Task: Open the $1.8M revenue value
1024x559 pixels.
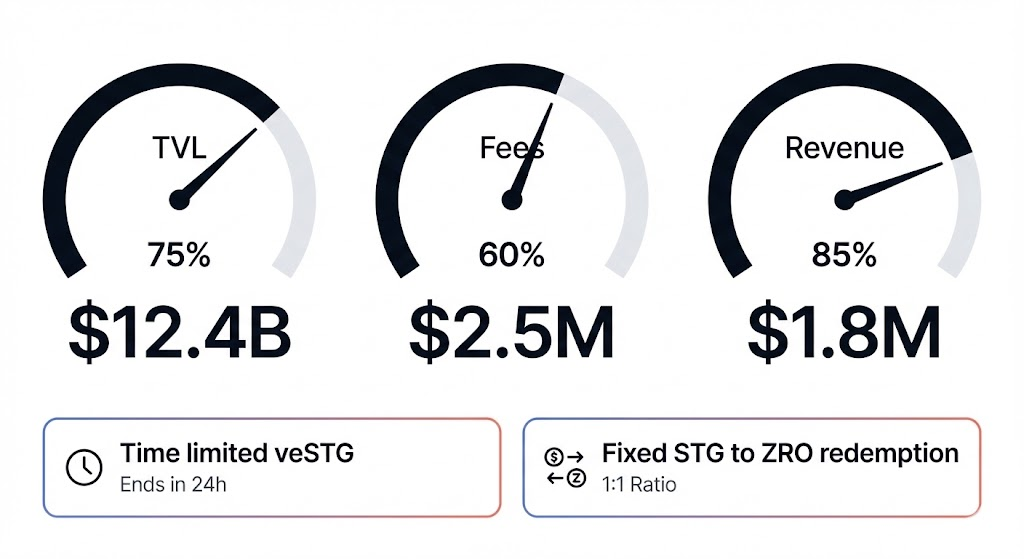Action: point(844,332)
